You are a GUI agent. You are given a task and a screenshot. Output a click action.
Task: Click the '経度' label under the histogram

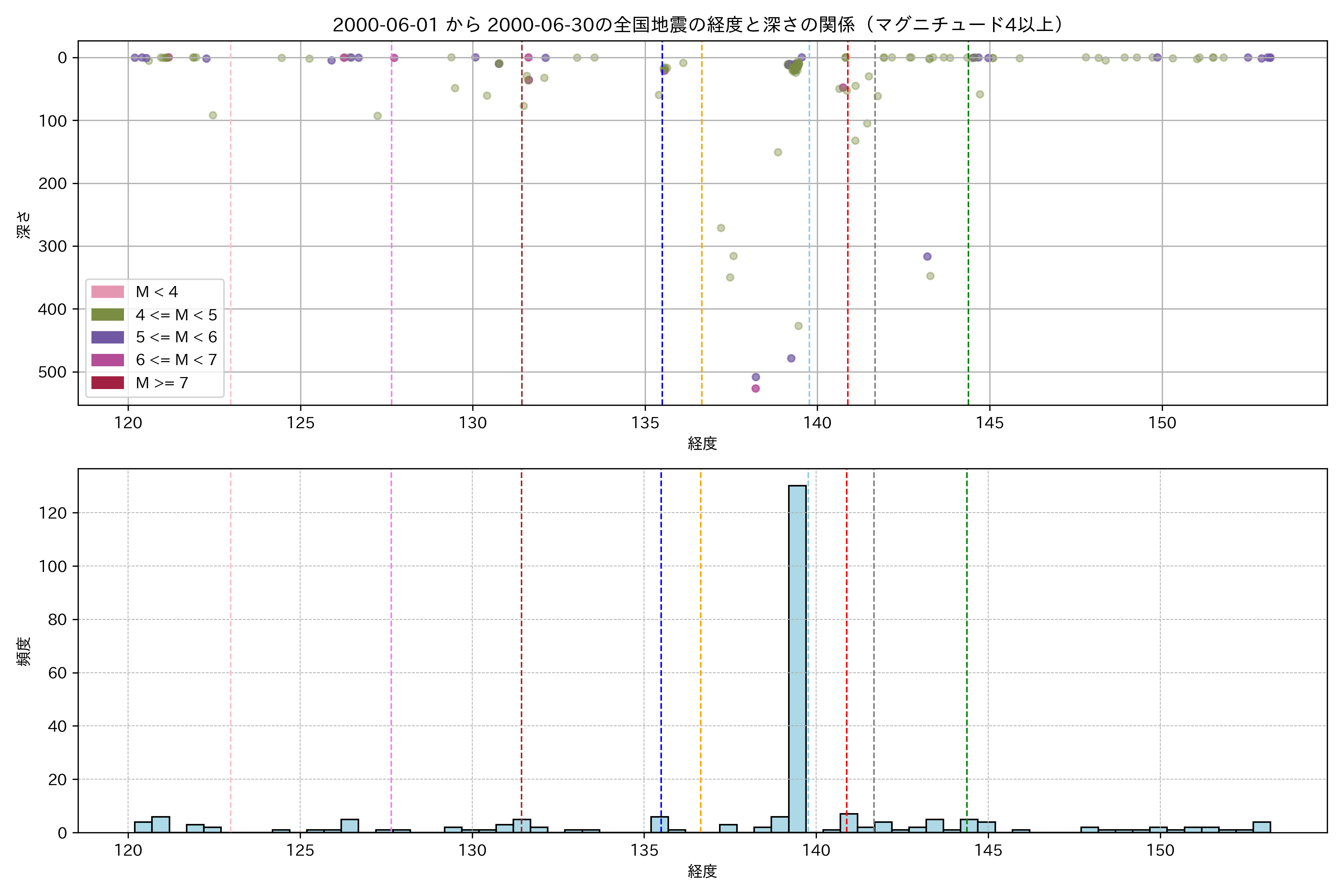tap(702, 871)
